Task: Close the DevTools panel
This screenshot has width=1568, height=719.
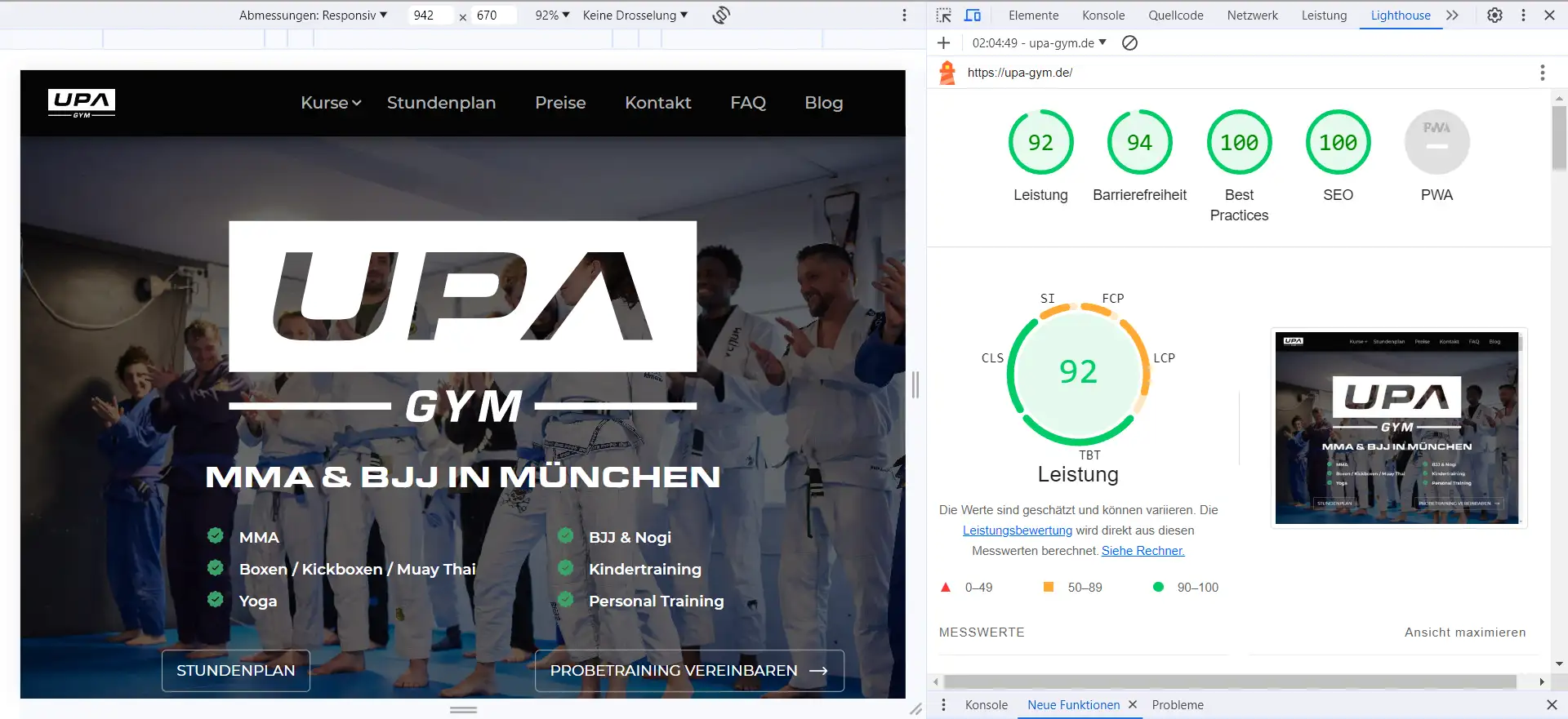Action: point(1549,16)
